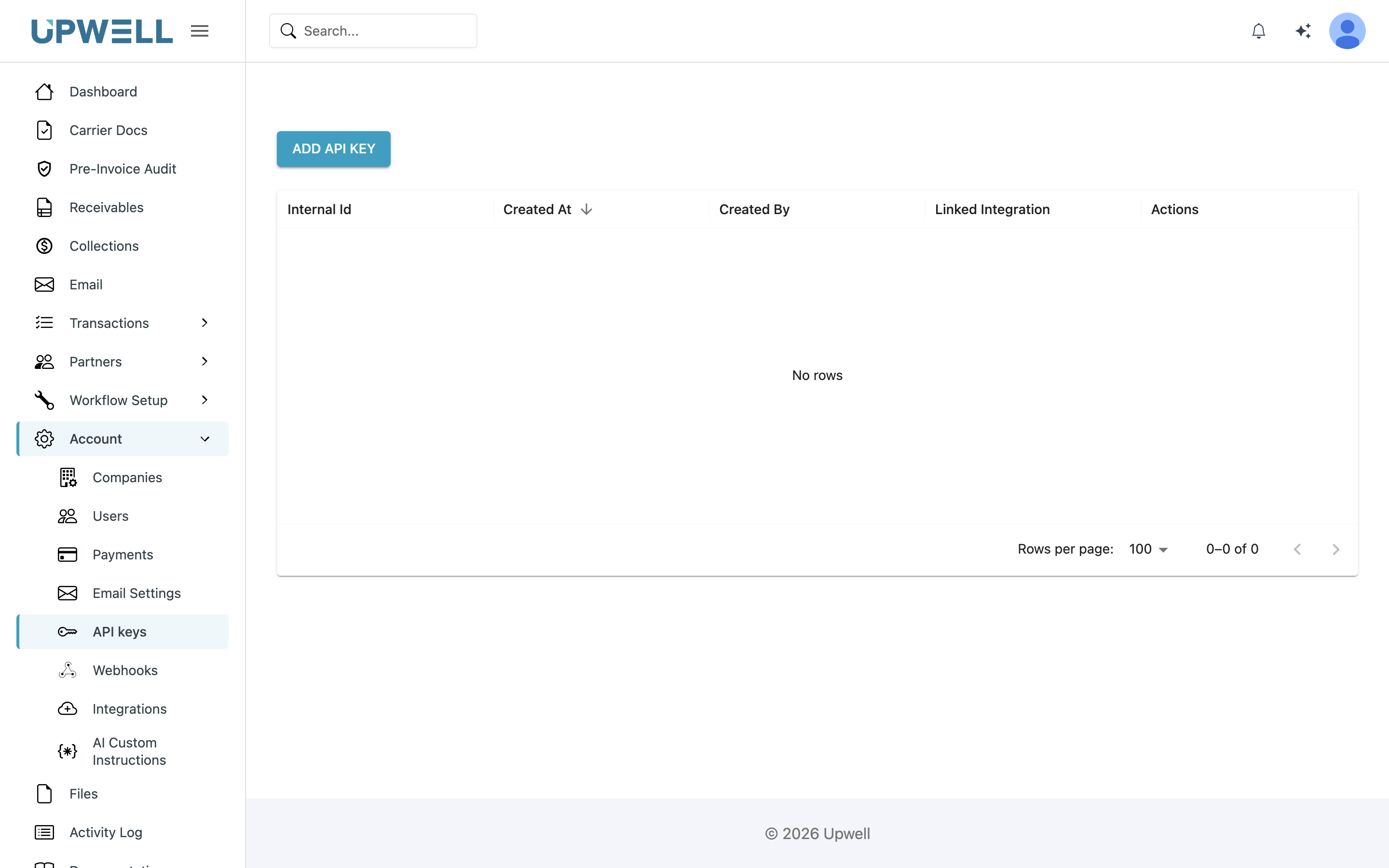Click the Integrations cloud icon

click(x=68, y=709)
